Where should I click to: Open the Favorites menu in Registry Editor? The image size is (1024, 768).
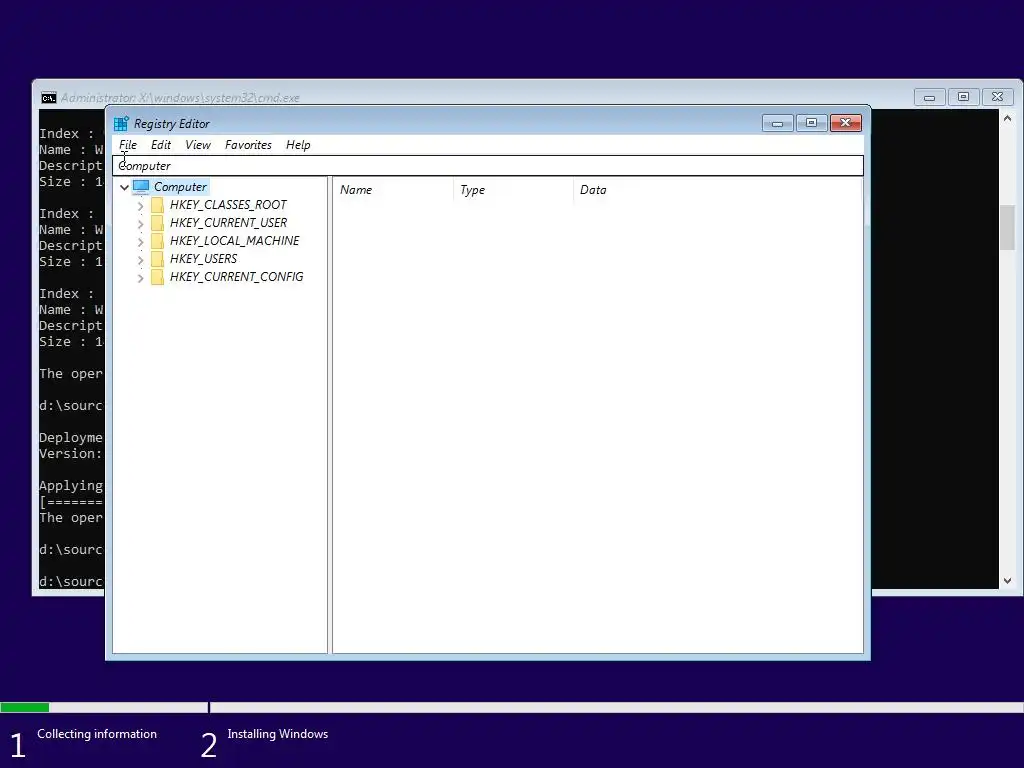(248, 145)
